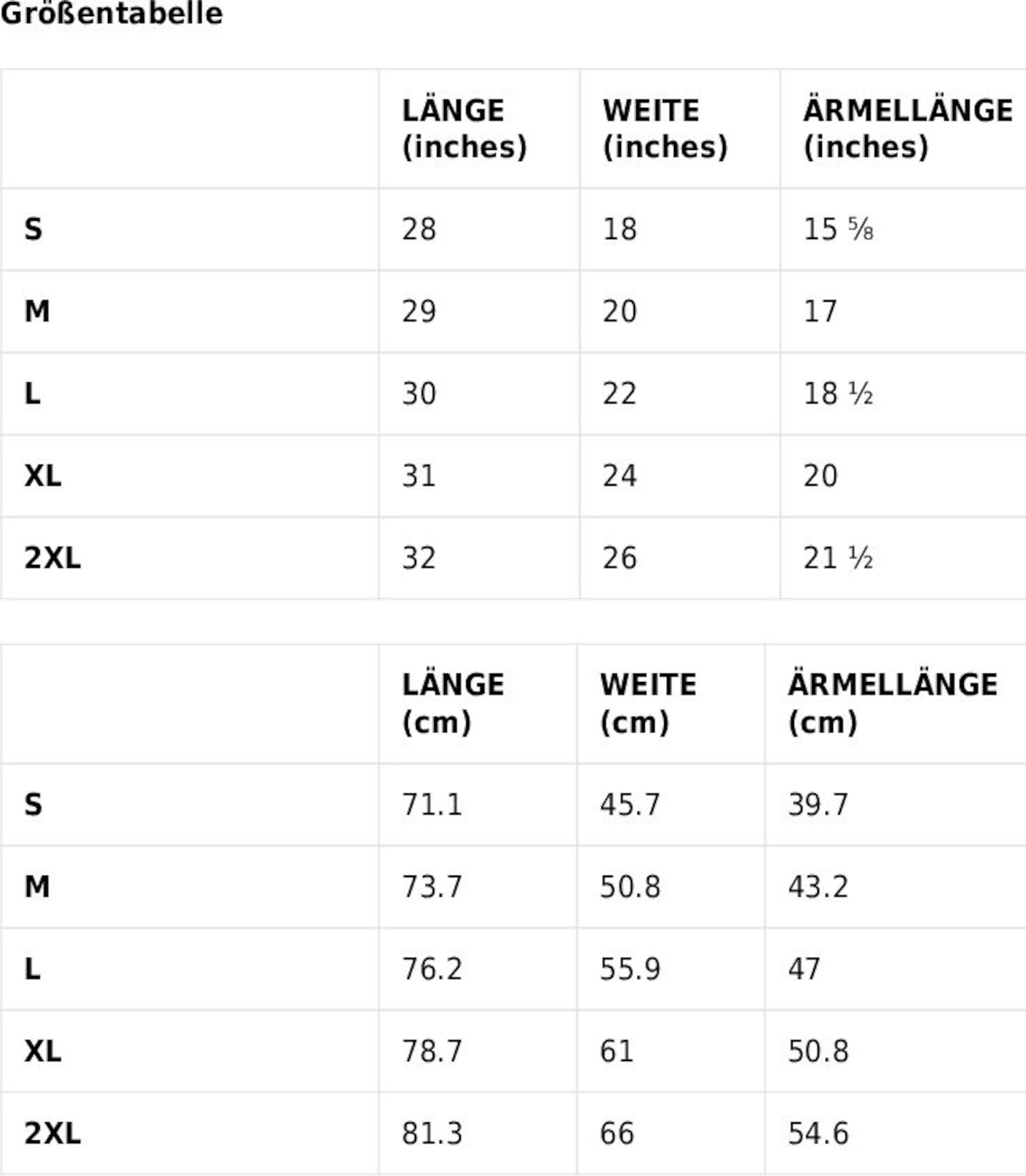Select the WEITE (cm) column header
Image resolution: width=1026 pixels, height=1176 pixels.
coord(648,703)
